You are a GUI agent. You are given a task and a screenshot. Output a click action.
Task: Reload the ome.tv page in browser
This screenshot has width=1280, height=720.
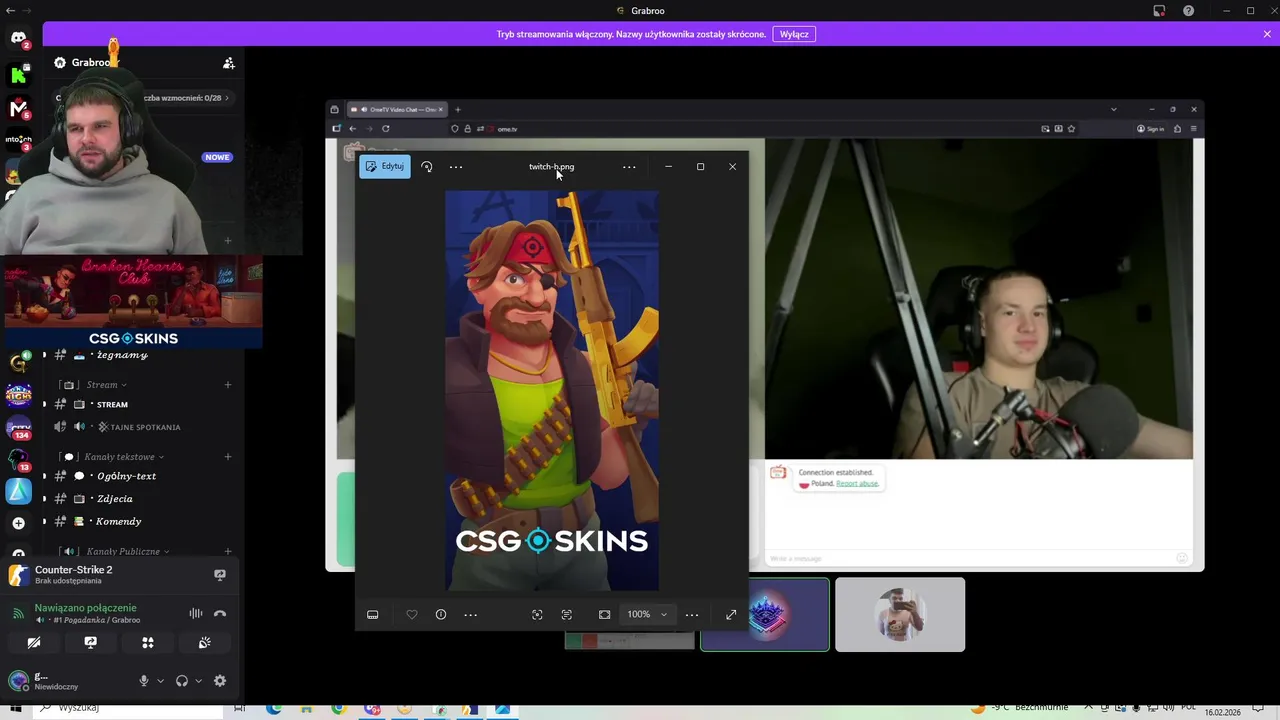(385, 128)
